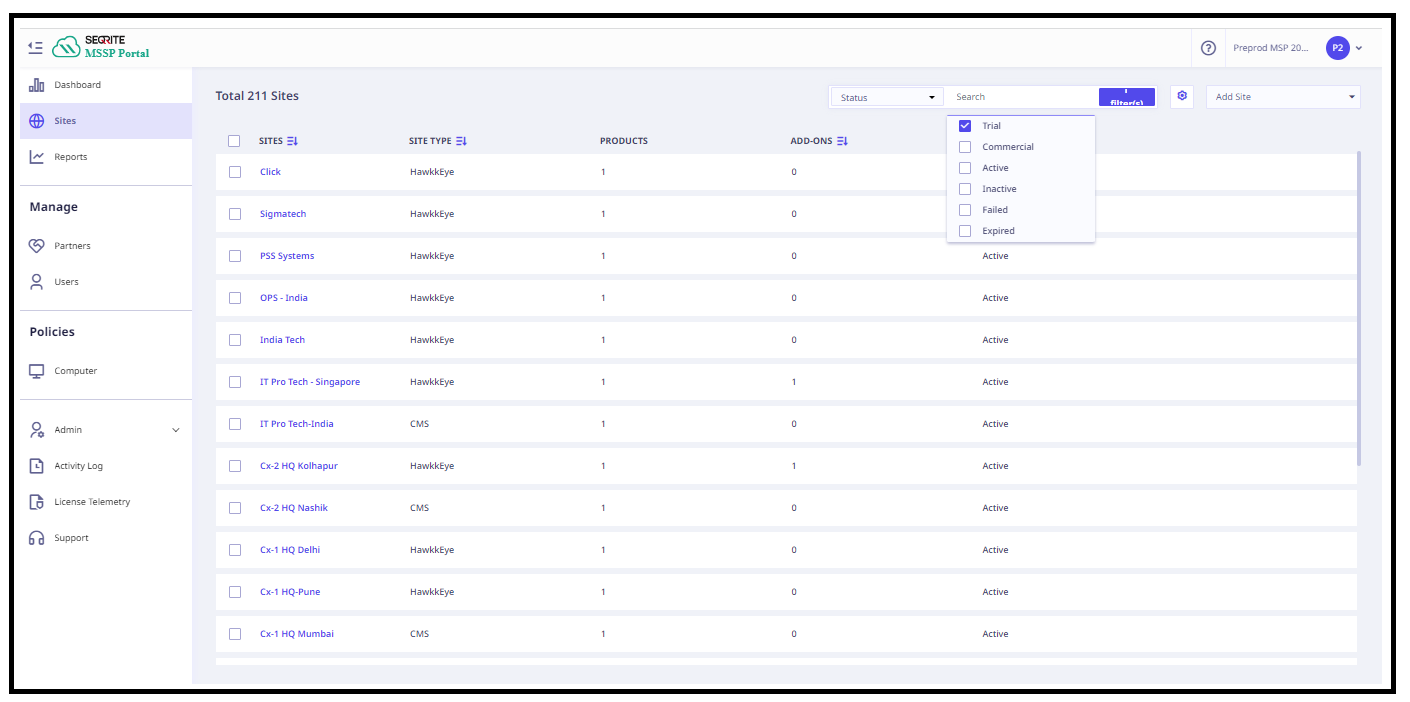Check the Expired status filter

coord(965,231)
